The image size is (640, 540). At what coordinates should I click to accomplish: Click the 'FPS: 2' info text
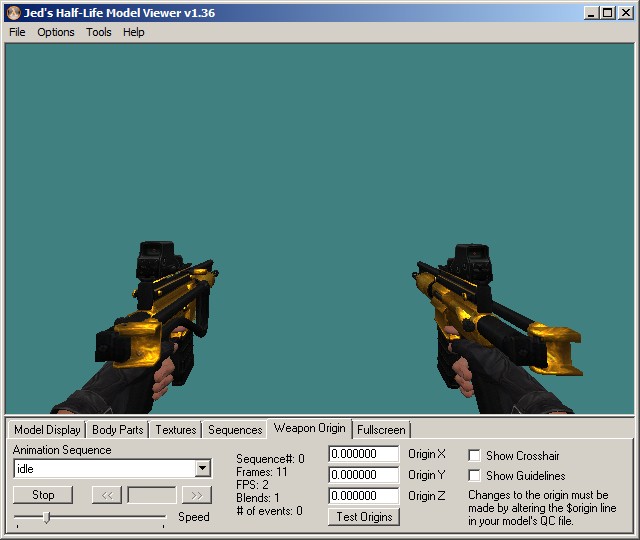tap(252, 485)
